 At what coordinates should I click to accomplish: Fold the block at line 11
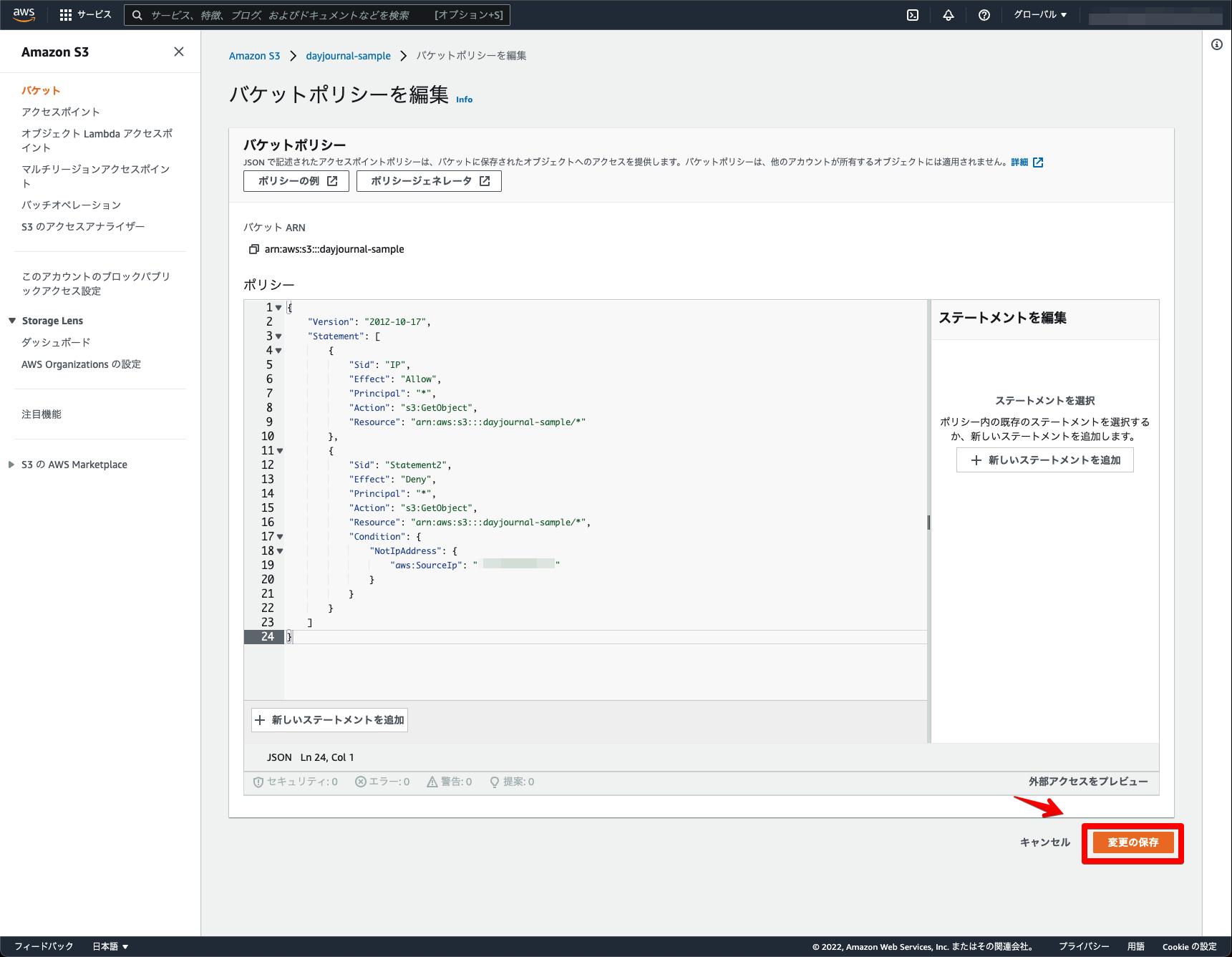280,451
